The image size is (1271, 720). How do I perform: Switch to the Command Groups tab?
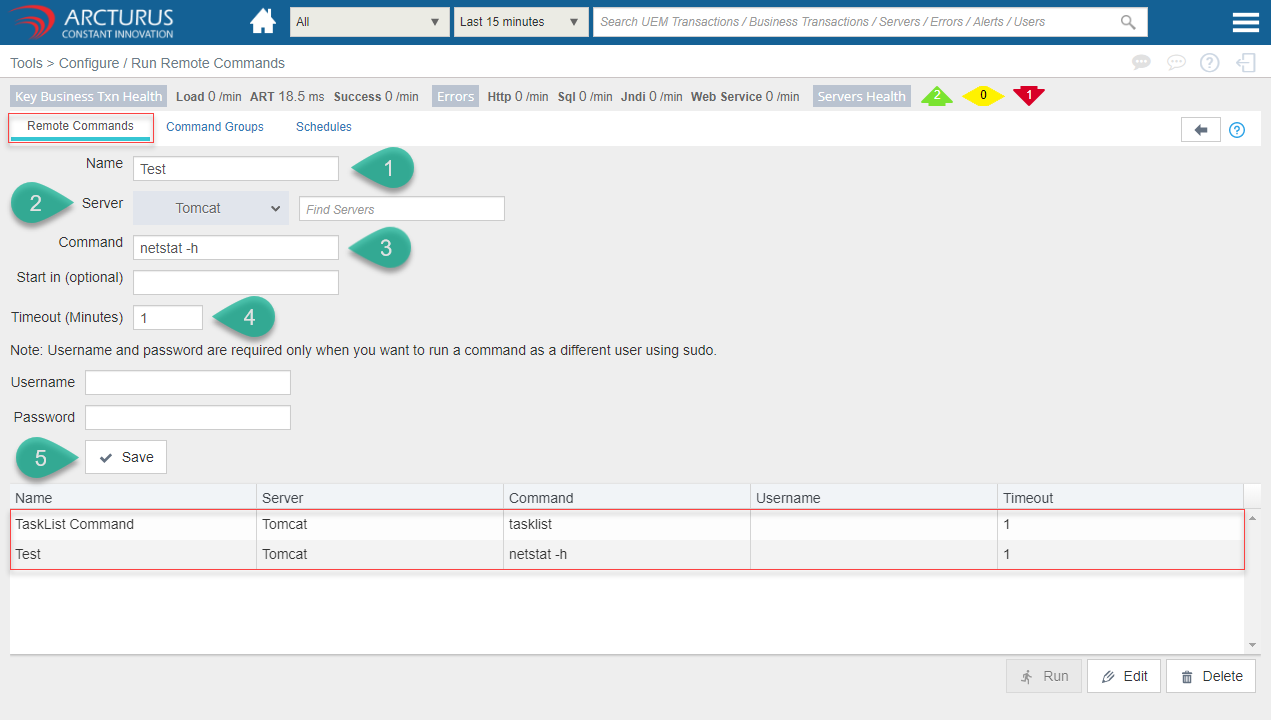215,127
